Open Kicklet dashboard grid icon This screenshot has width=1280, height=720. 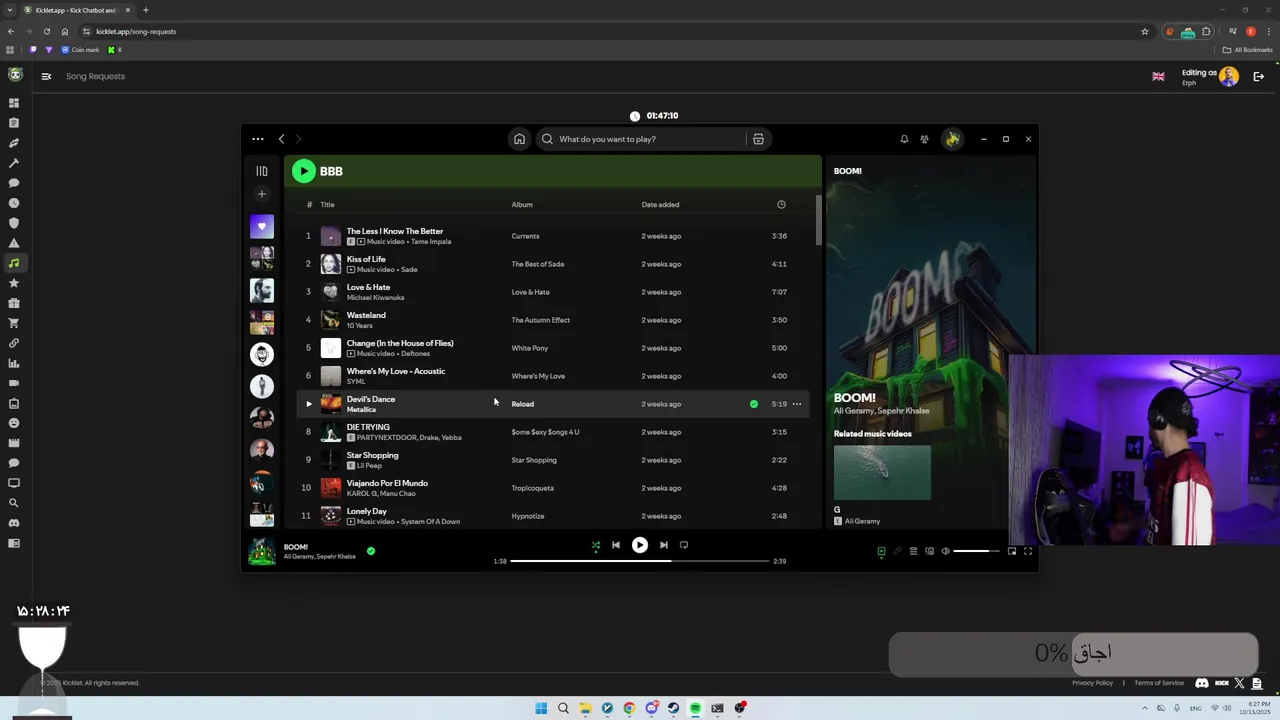coord(14,103)
